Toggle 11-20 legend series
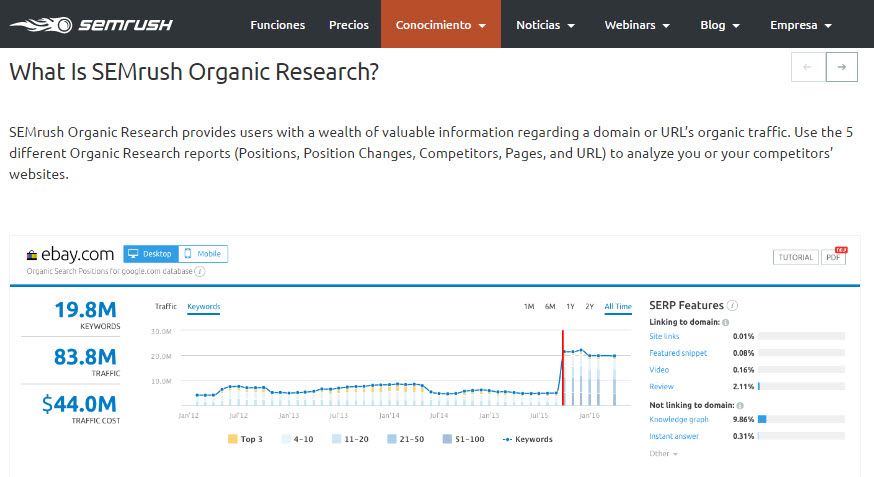This screenshot has width=874, height=477. (x=350, y=439)
